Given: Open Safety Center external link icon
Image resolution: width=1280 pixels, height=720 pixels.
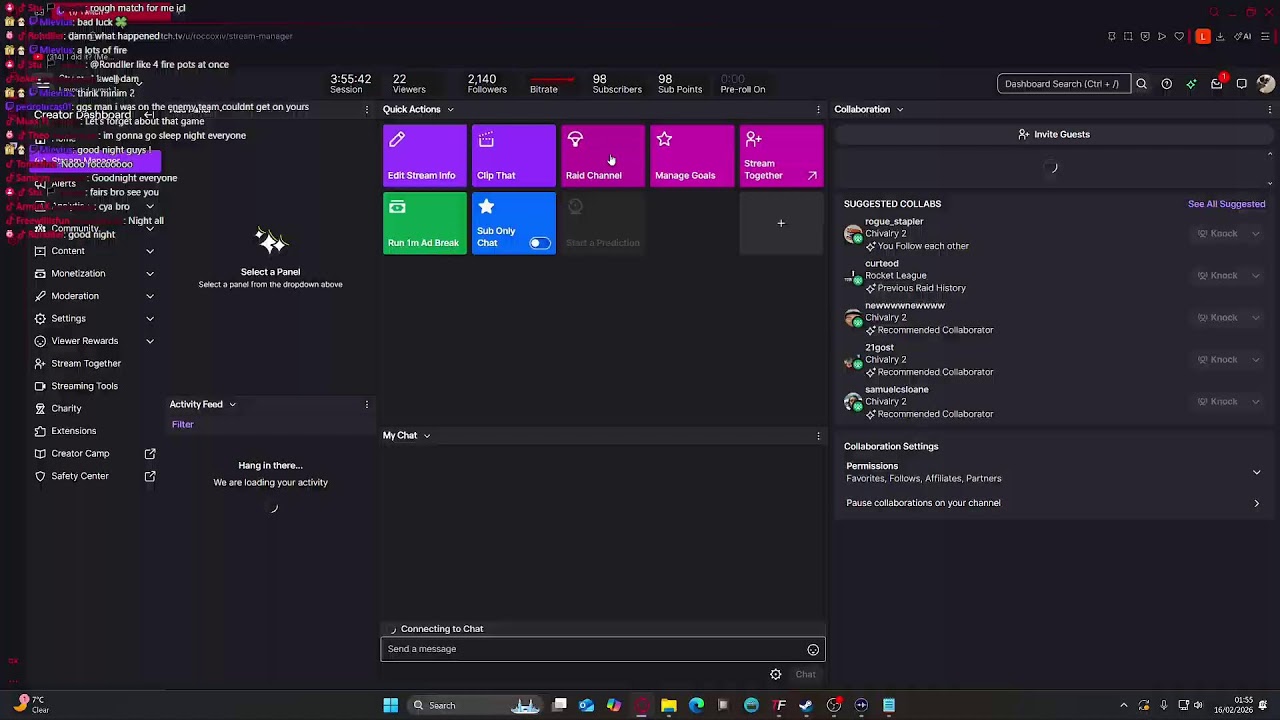Looking at the screenshot, I should point(150,476).
